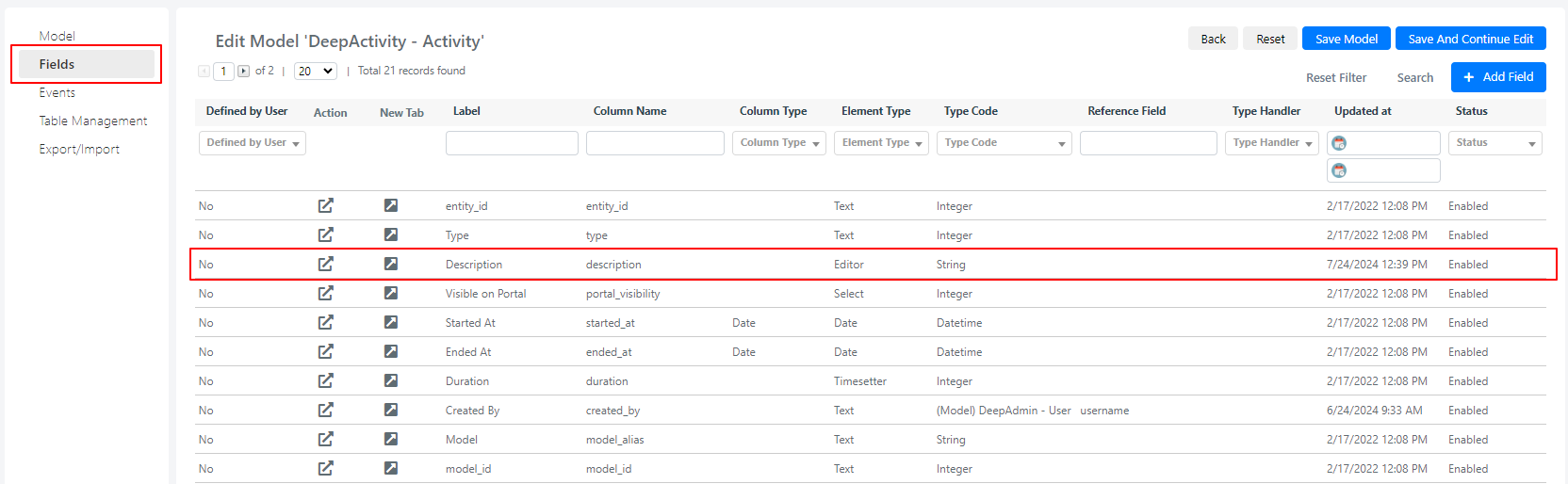Sort by Column Name header
The width and height of the screenshot is (1568, 484).
(629, 111)
